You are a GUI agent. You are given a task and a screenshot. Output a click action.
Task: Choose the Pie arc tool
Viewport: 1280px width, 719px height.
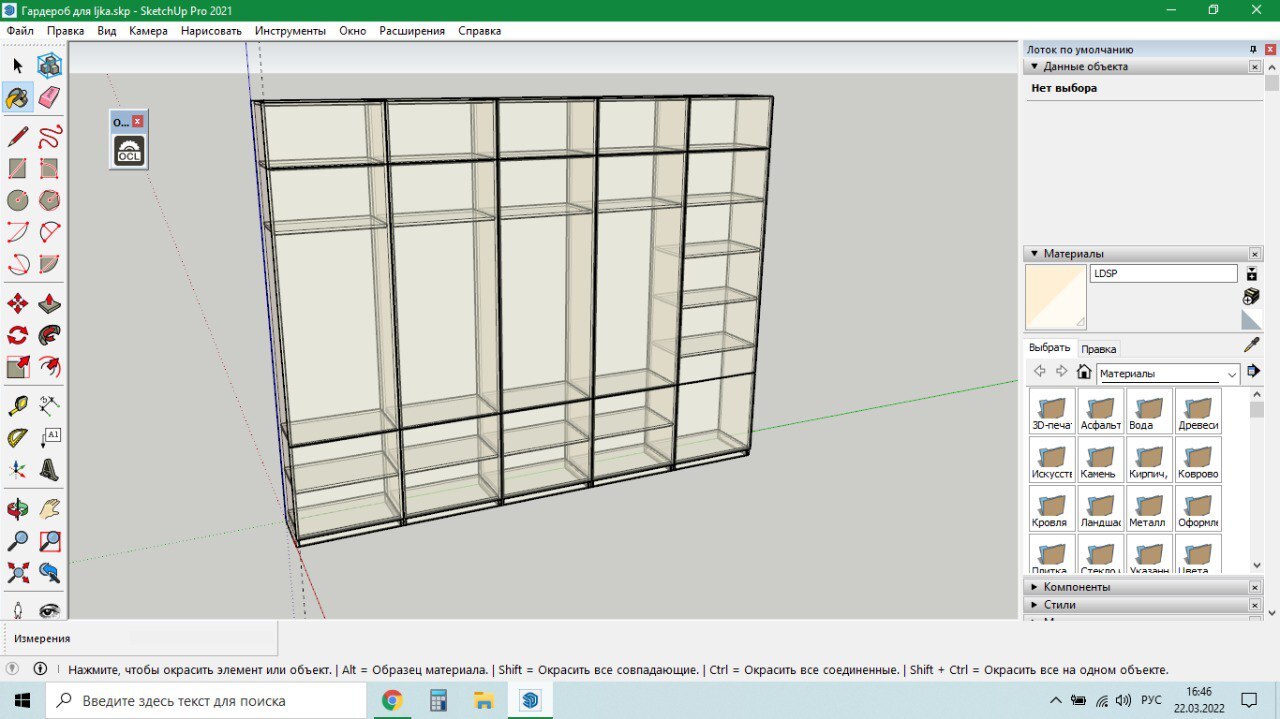(49, 264)
